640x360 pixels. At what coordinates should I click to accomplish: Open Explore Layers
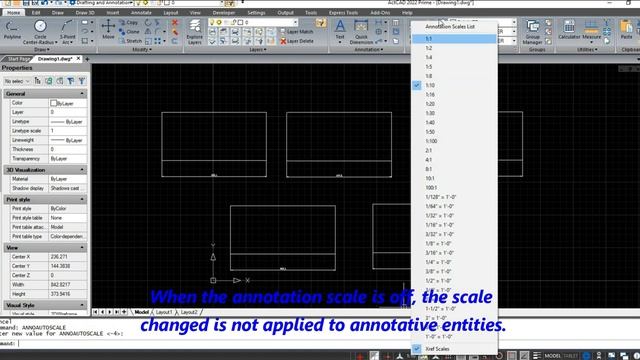pos(195,32)
